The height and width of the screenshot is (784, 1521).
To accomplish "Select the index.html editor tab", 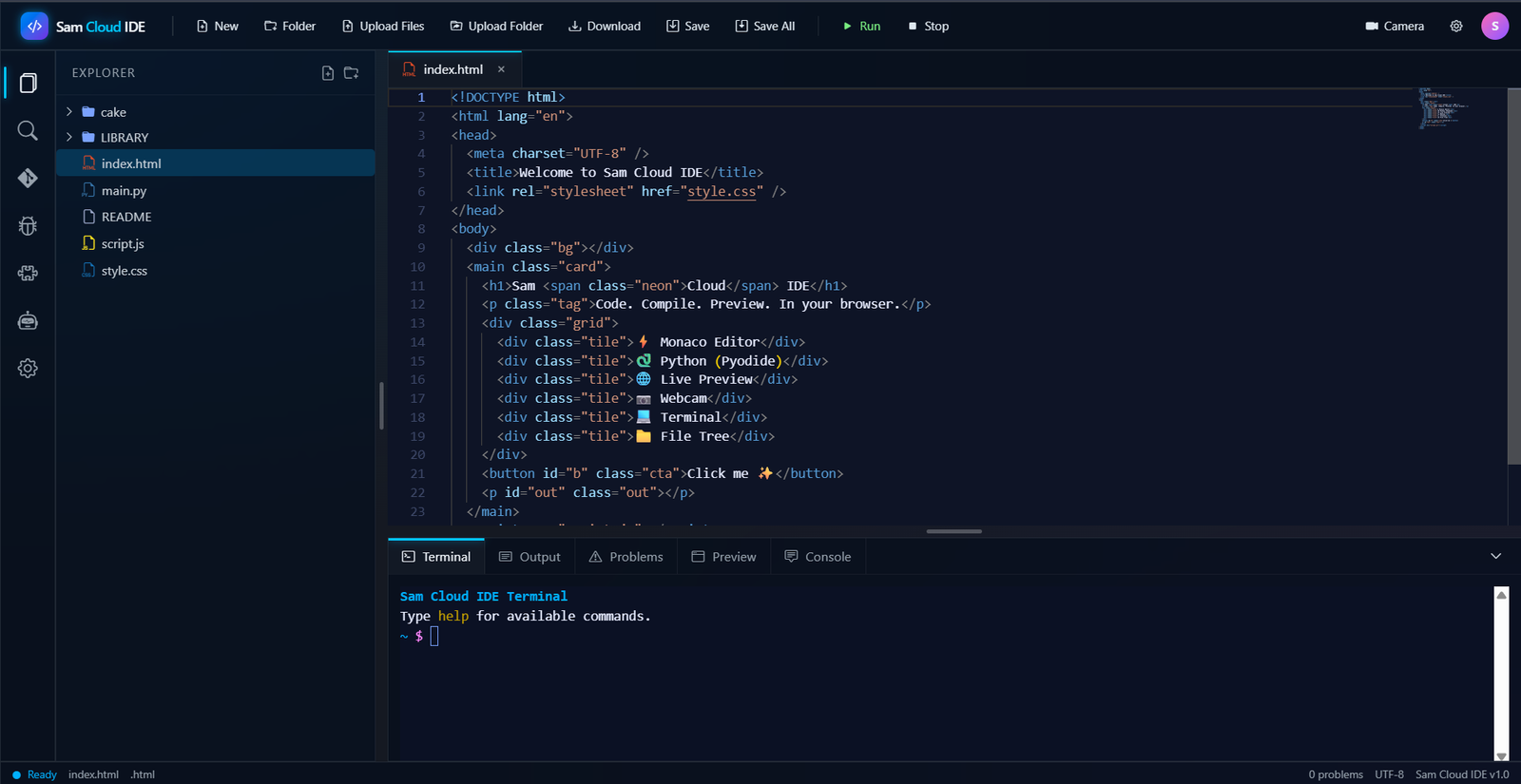I will point(453,69).
